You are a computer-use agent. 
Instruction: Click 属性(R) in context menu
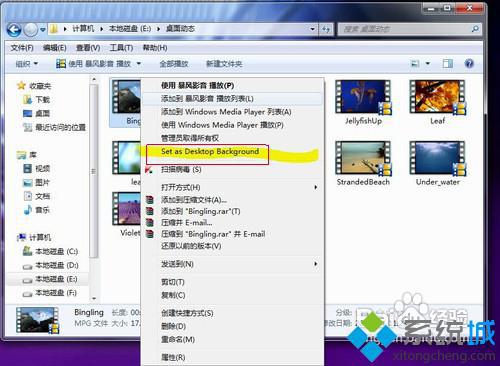(x=173, y=357)
